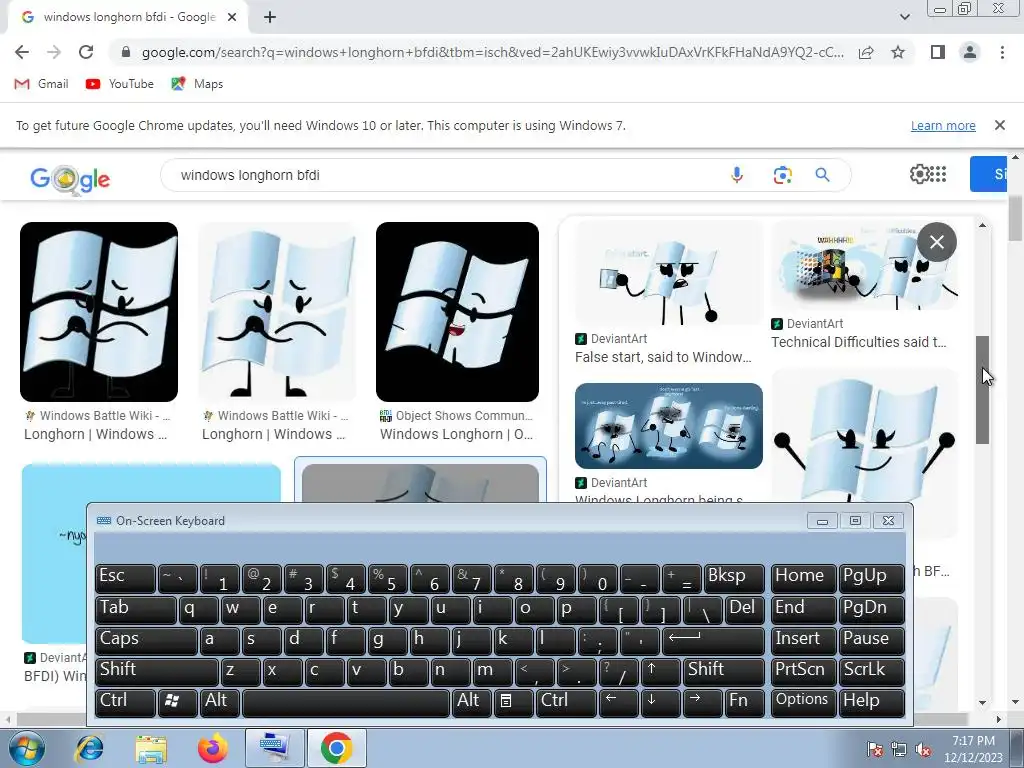The image size is (1024, 768).
Task: Click the On-Screen Keyboard taskbar item
Action: click(273, 748)
